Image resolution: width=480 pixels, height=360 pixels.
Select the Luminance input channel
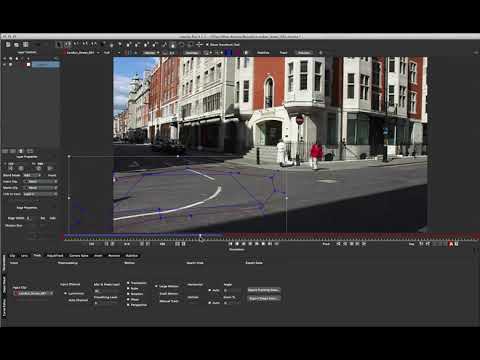[x=65, y=294]
